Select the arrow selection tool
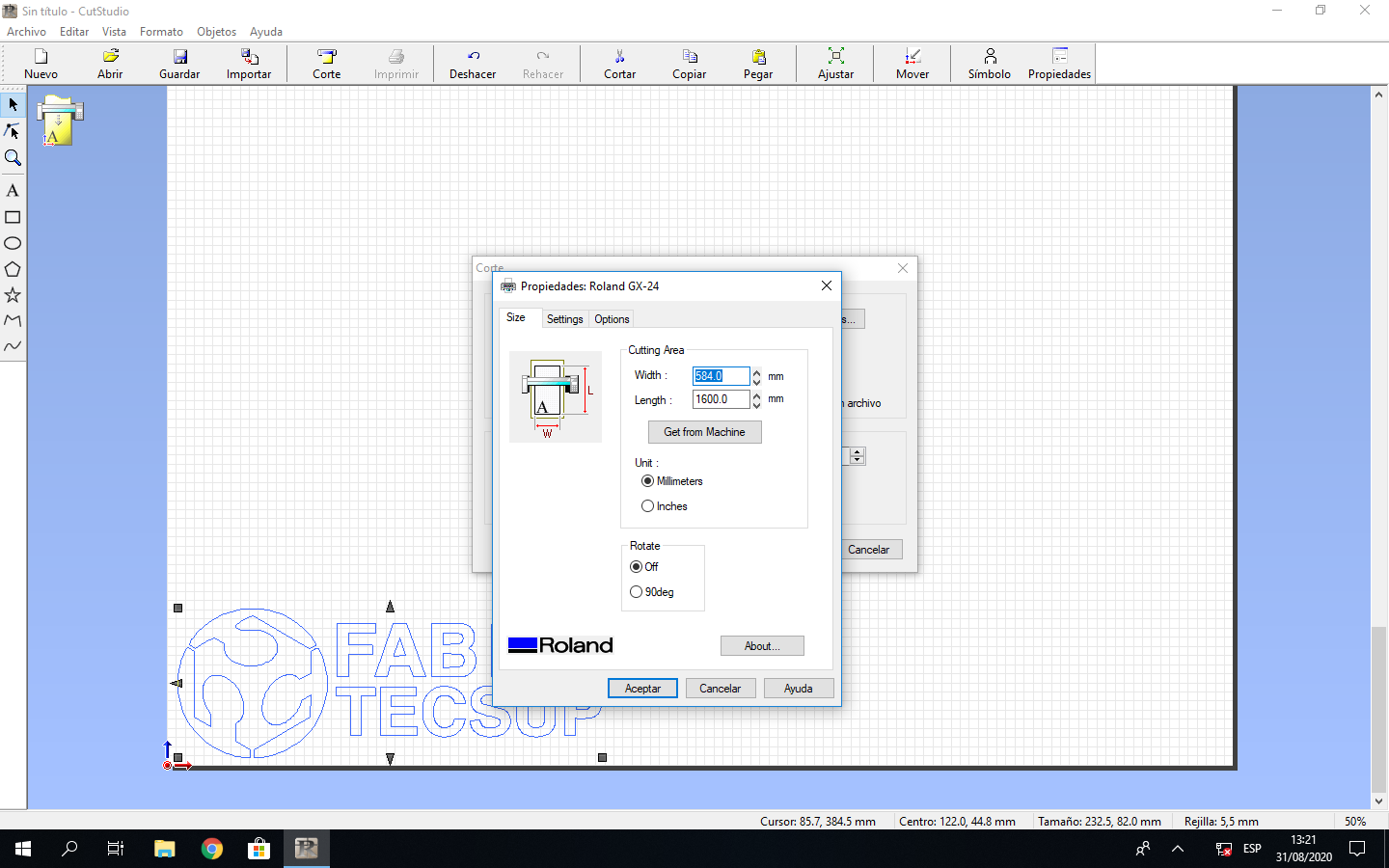Viewport: 1389px width, 868px height. (x=13, y=104)
